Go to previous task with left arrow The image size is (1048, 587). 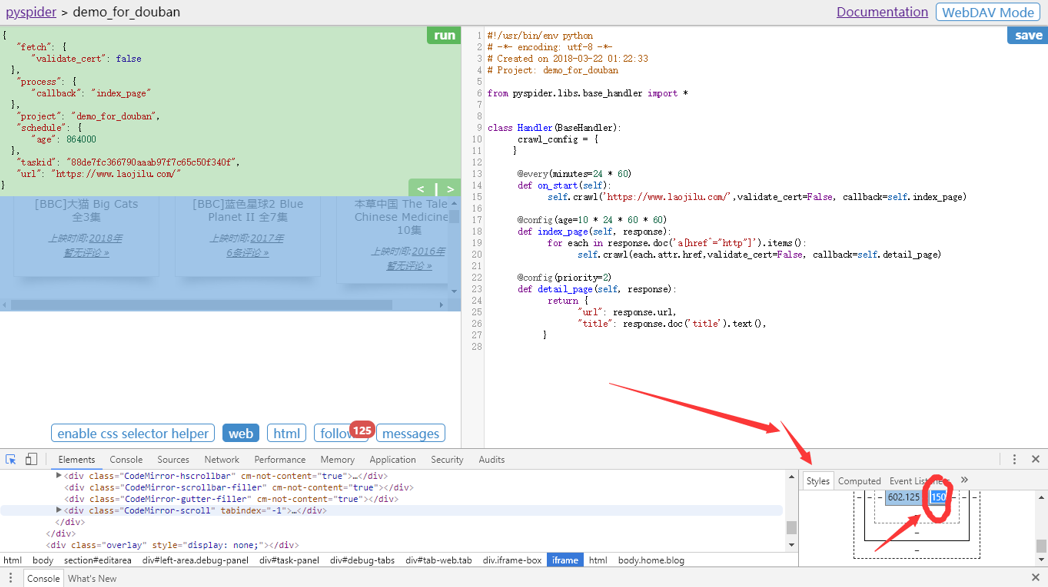click(x=421, y=188)
